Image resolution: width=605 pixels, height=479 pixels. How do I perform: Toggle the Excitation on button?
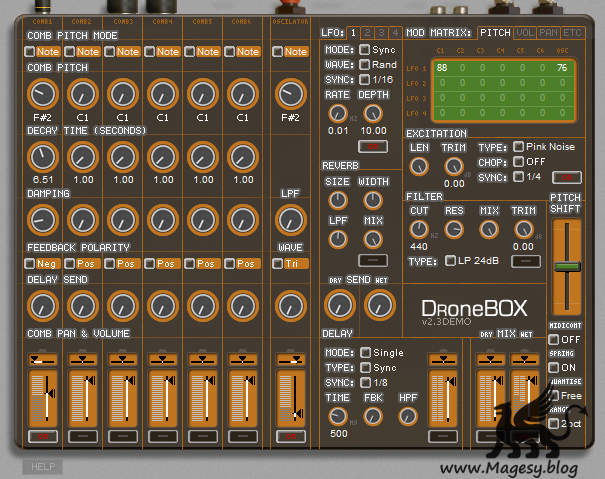coord(567,178)
